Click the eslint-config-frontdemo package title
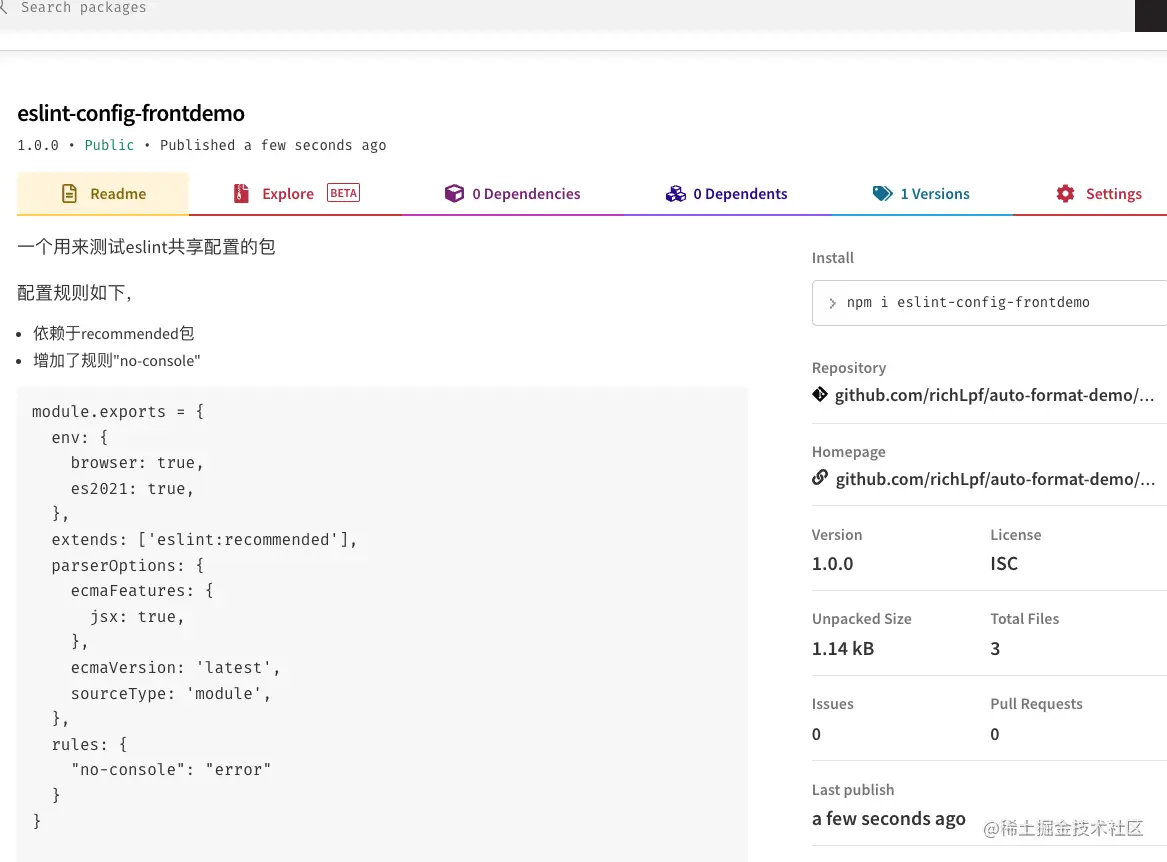This screenshot has width=1167, height=862. coord(131,113)
